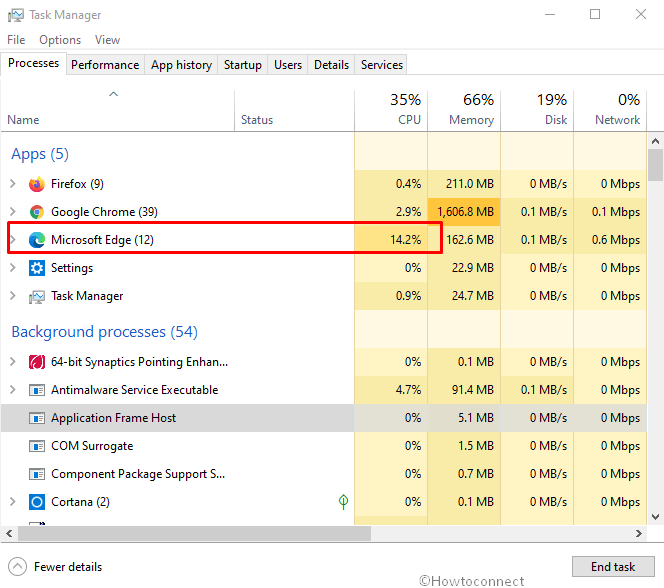Sort by the Memory column header
The width and height of the screenshot is (664, 588).
coord(464,110)
